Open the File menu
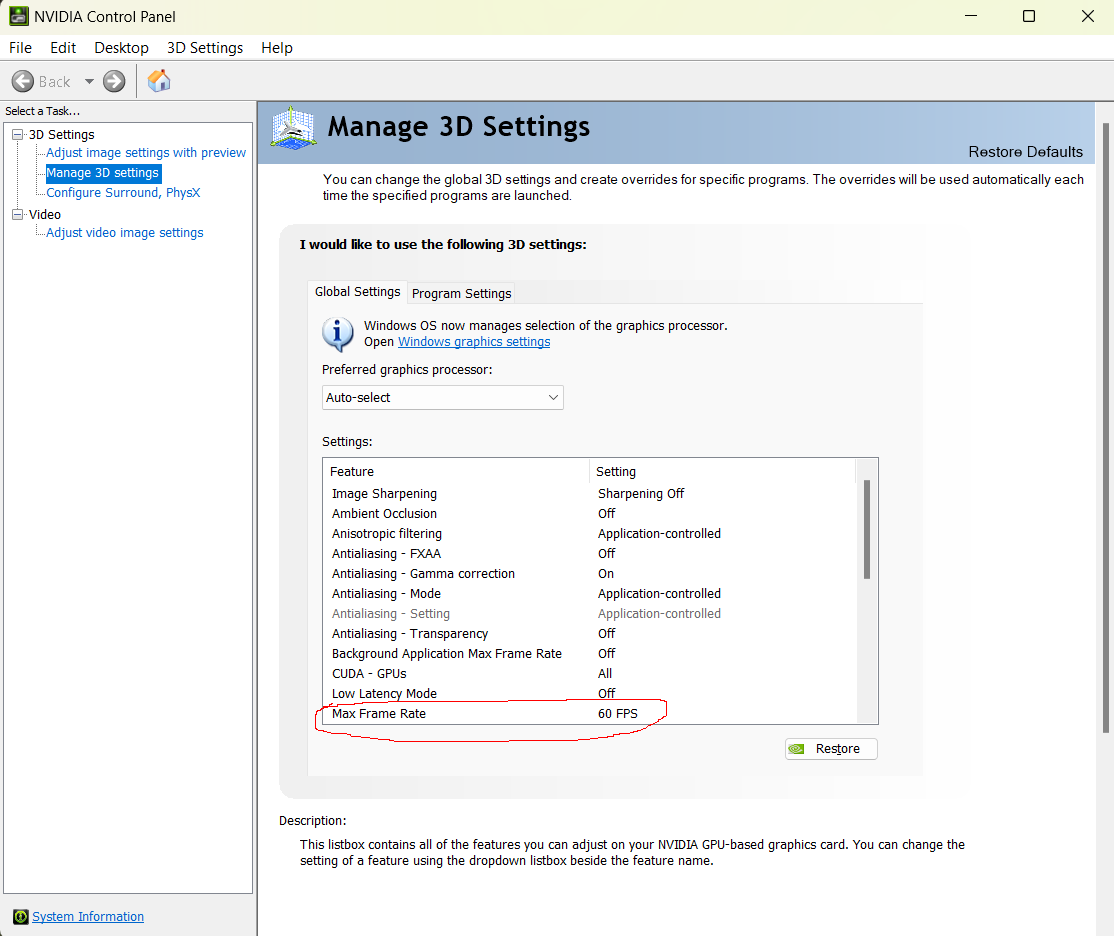 pos(20,48)
